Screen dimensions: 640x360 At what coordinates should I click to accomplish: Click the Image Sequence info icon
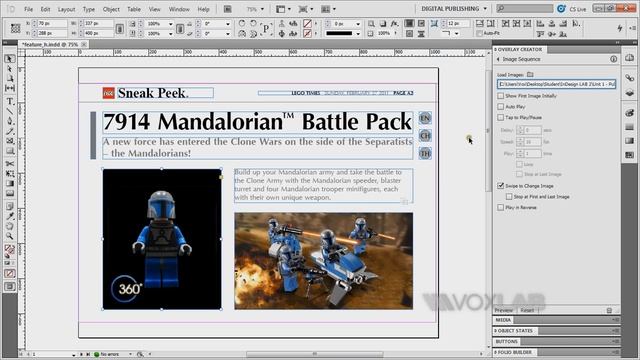pyautogui.click(x=613, y=59)
